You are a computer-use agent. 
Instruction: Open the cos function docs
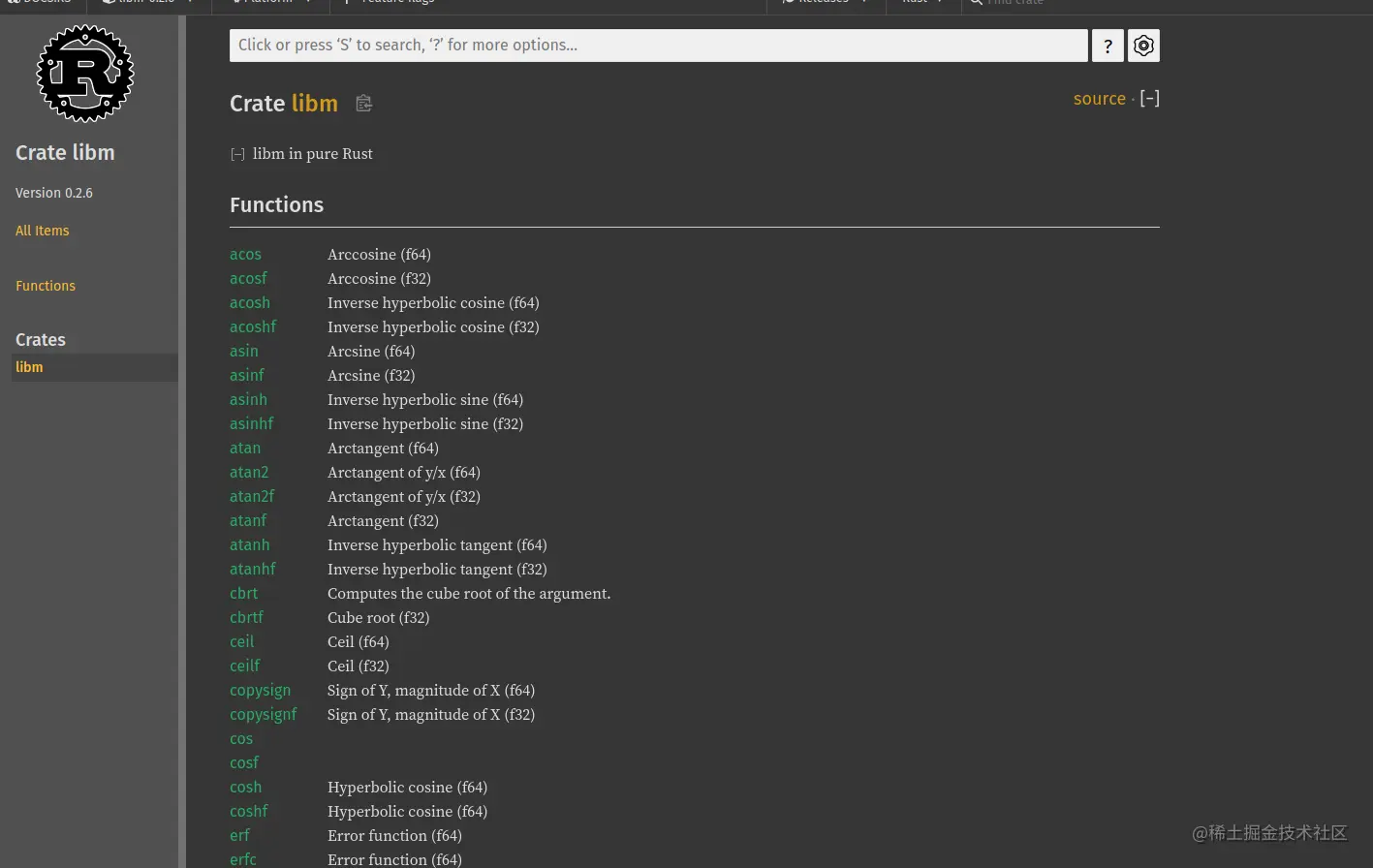coord(241,738)
